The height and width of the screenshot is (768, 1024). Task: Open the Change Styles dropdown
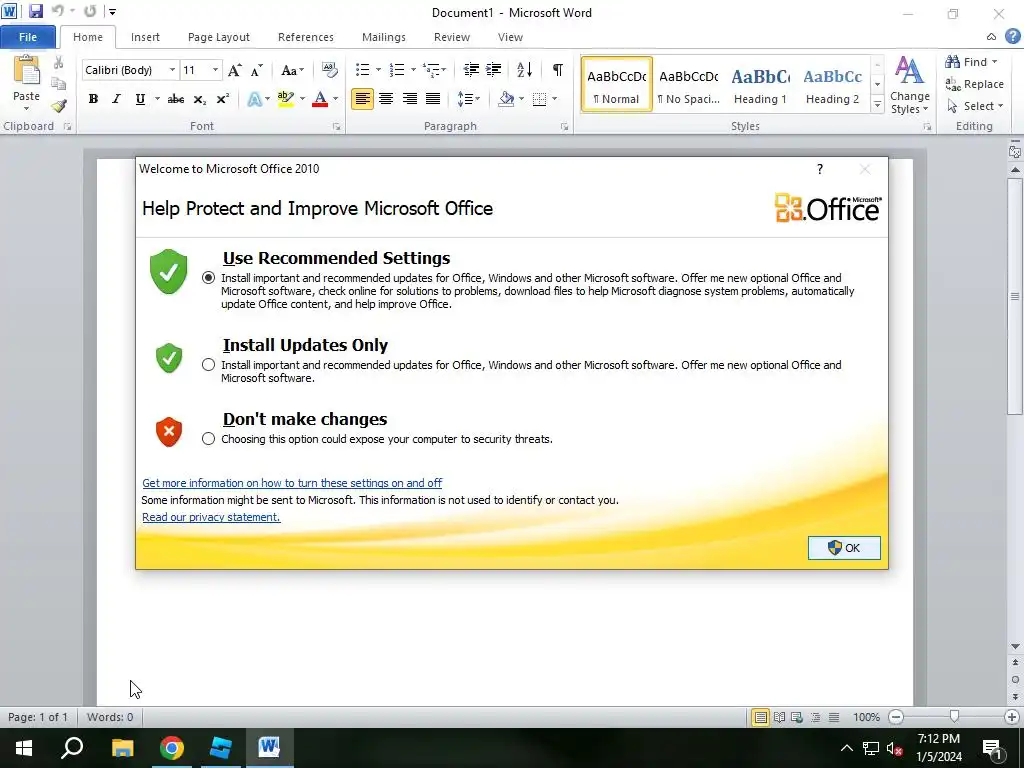pos(910,85)
